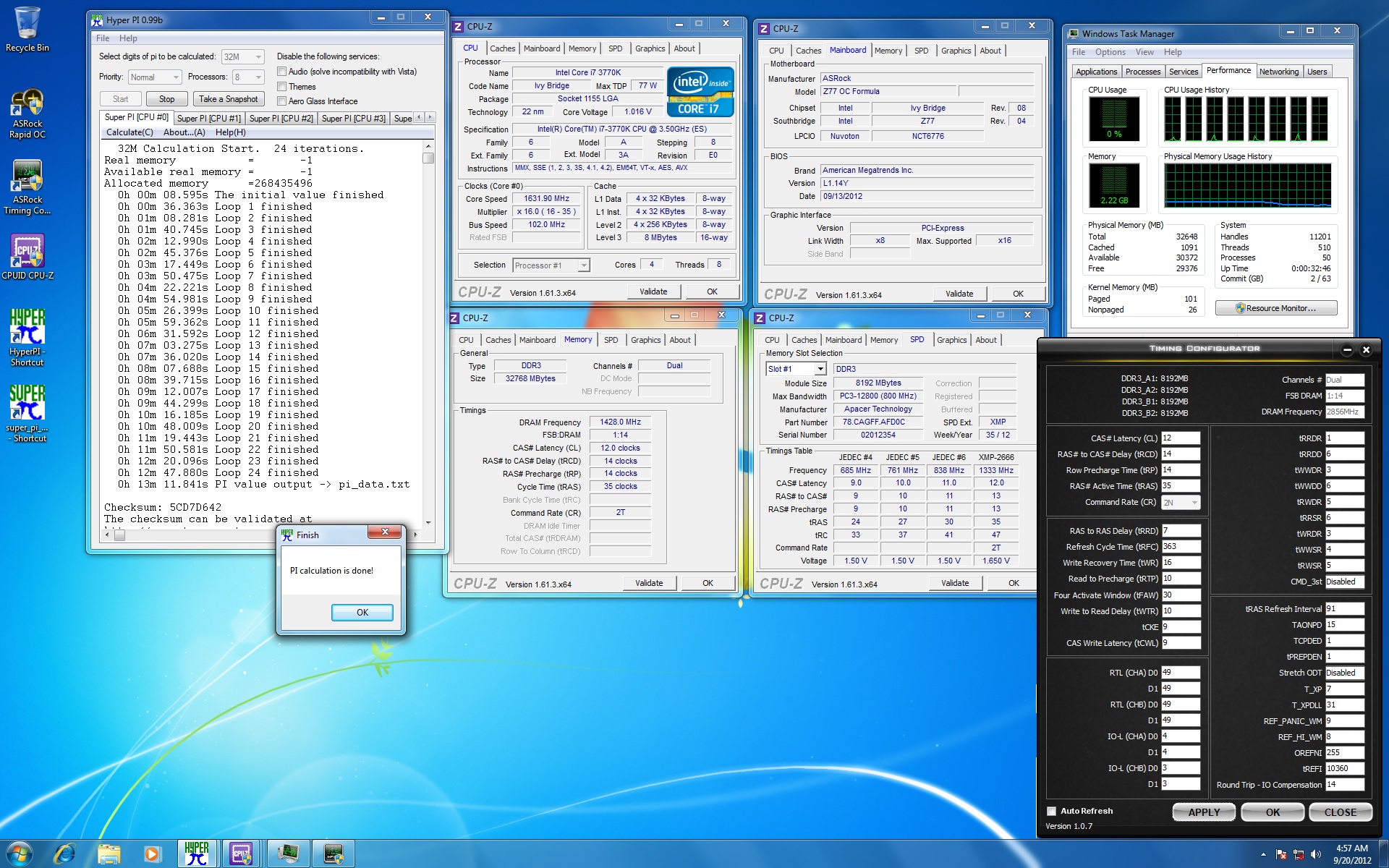Screen dimensions: 1389x868
Task: Switch to the Networking tab in Task Manager
Action: click(x=1278, y=72)
